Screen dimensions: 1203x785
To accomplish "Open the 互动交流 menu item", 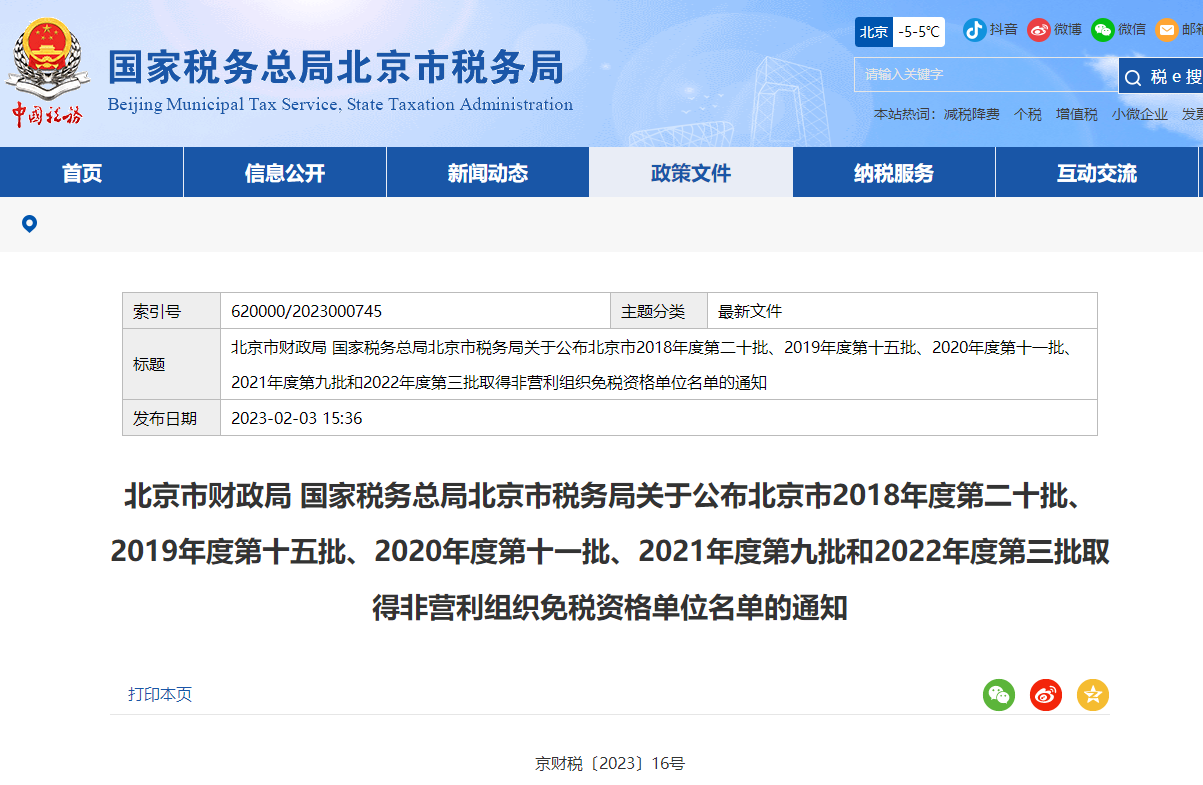I will coord(1096,171).
